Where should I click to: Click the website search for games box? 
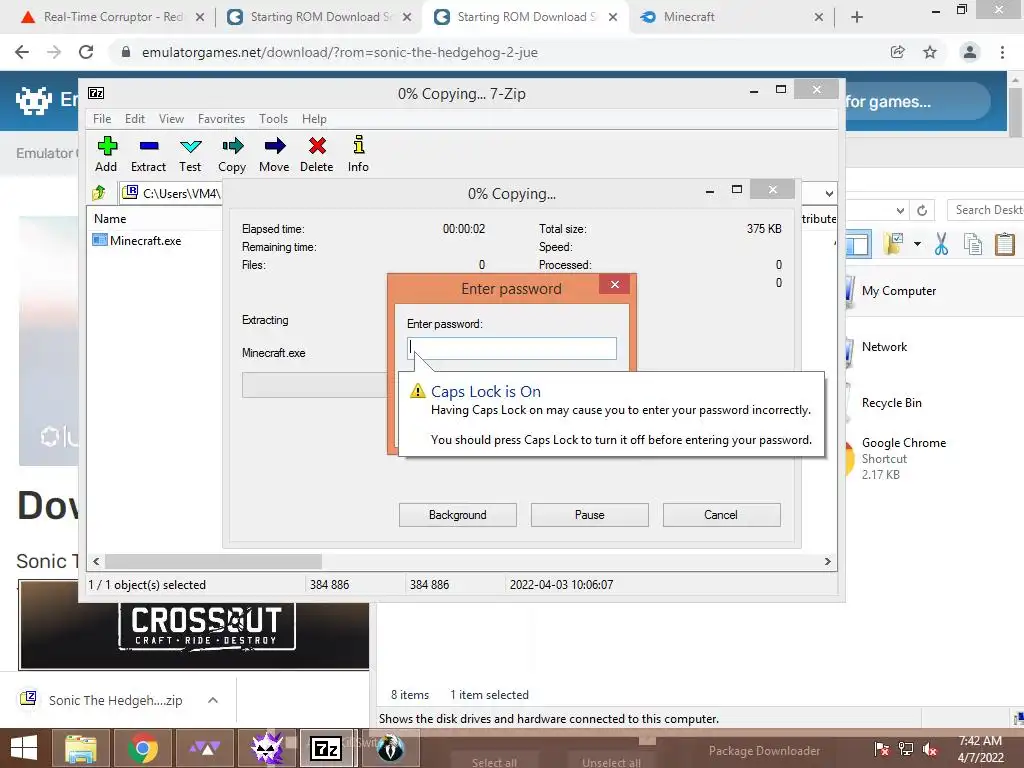916,101
